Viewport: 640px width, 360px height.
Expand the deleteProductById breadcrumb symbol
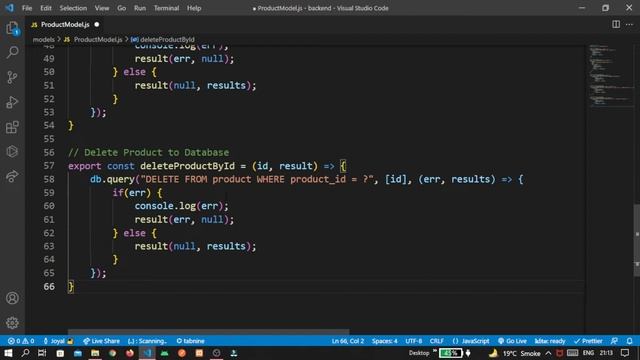coord(167,40)
